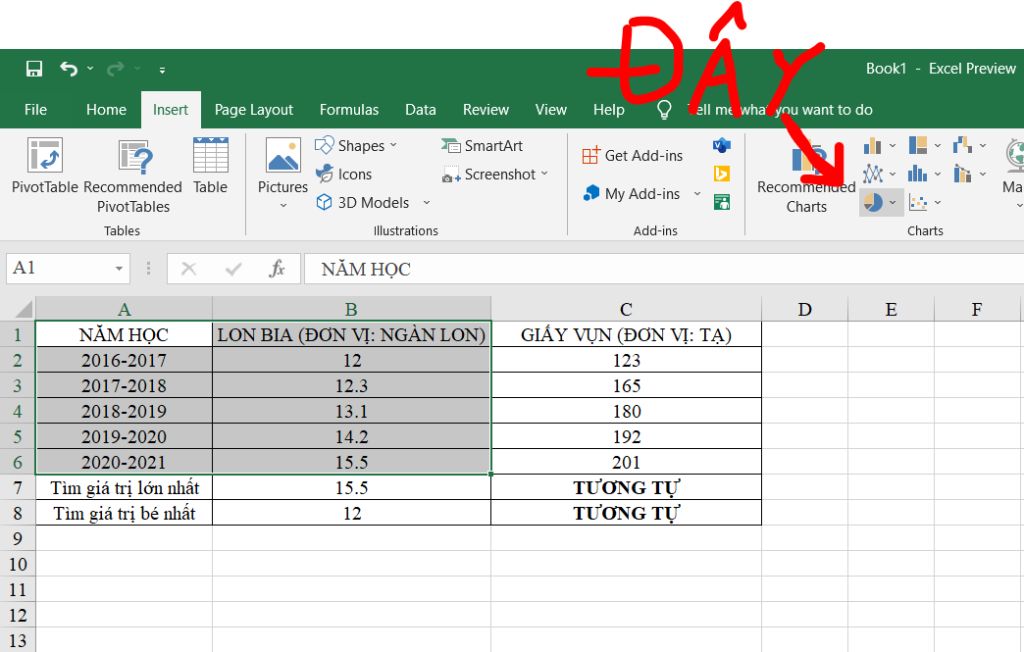
Task: Select row 9 header
Action: pyautogui.click(x=18, y=538)
